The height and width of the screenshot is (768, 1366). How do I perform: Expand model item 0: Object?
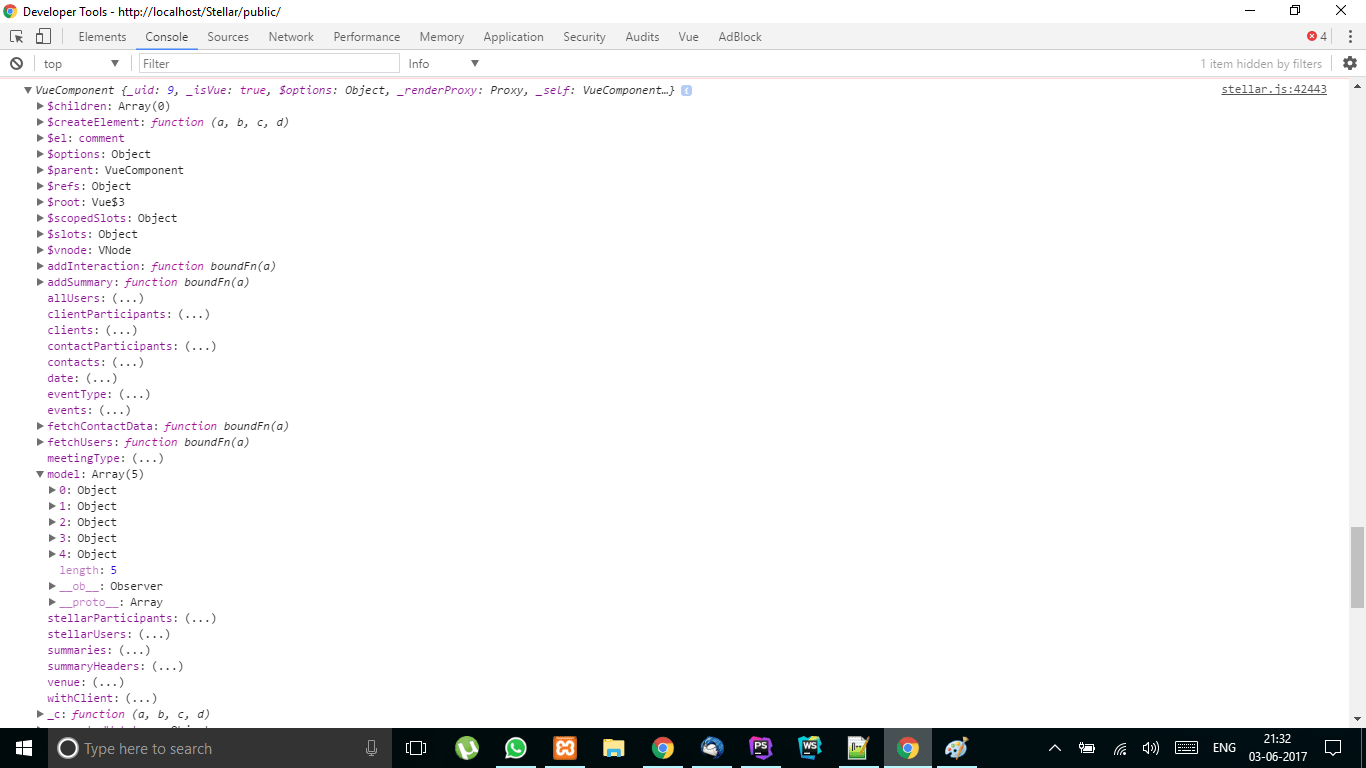[52, 490]
